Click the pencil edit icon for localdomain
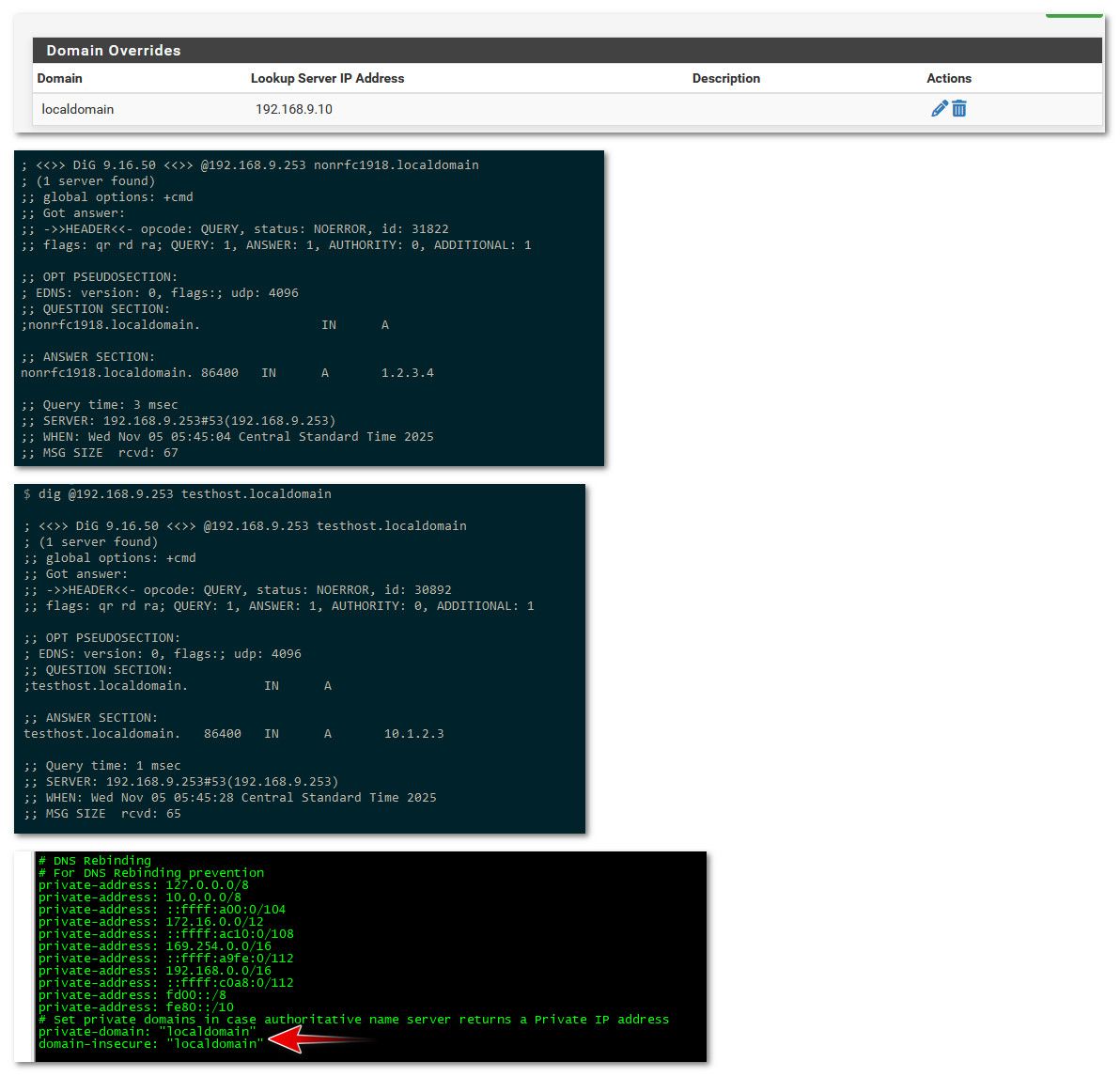 [x=939, y=109]
